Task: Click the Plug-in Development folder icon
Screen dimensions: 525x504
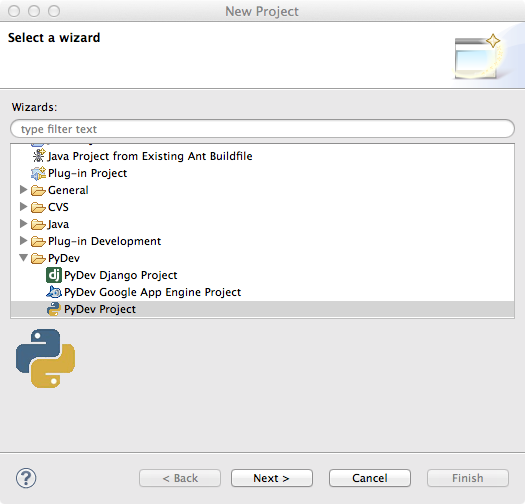Action: pyautogui.click(x=38, y=241)
